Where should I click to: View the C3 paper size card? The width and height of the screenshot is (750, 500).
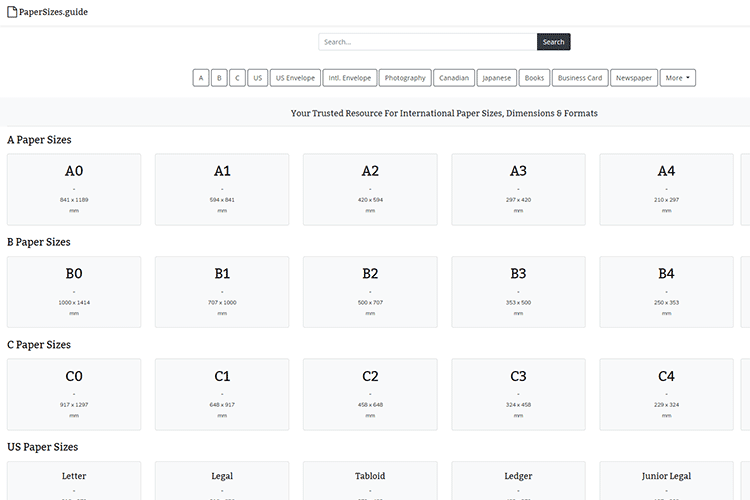coord(518,395)
